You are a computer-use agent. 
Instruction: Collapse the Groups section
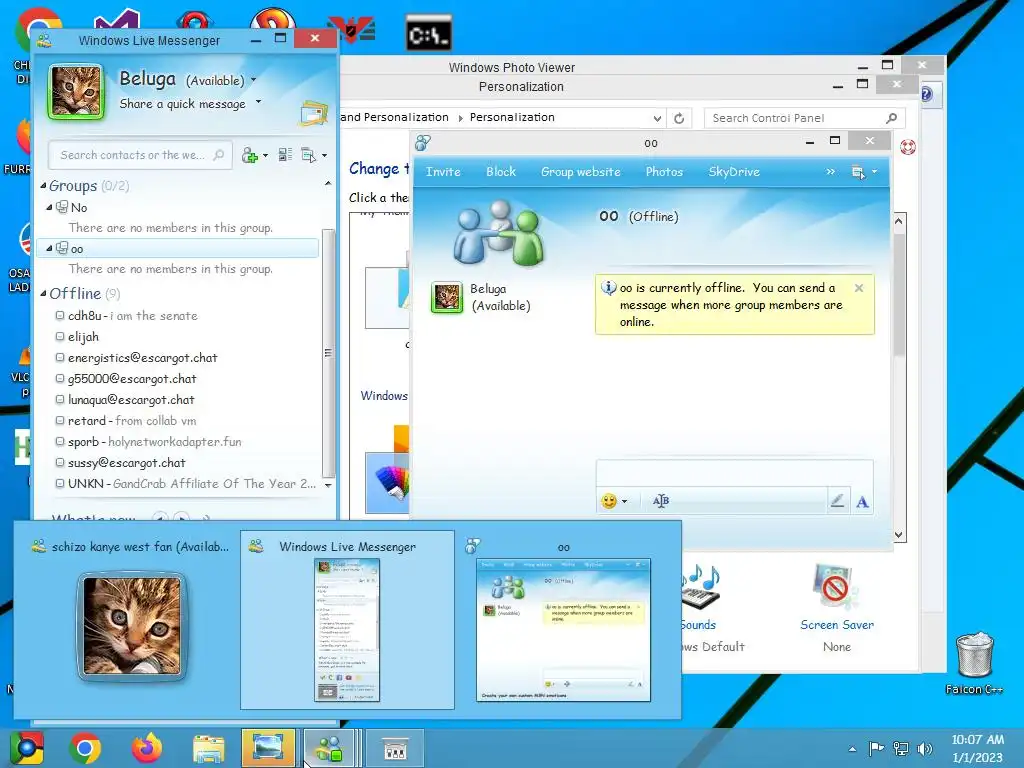pos(43,185)
